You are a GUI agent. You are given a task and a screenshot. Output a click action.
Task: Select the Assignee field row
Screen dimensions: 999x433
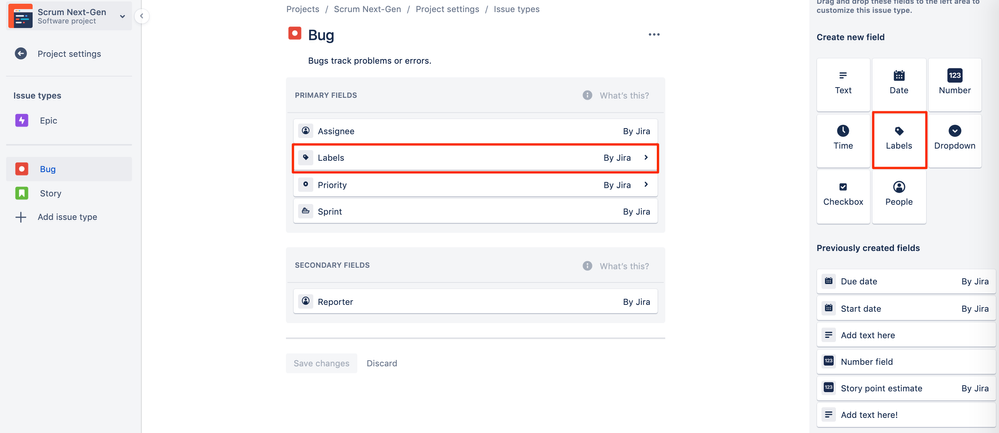(475, 131)
